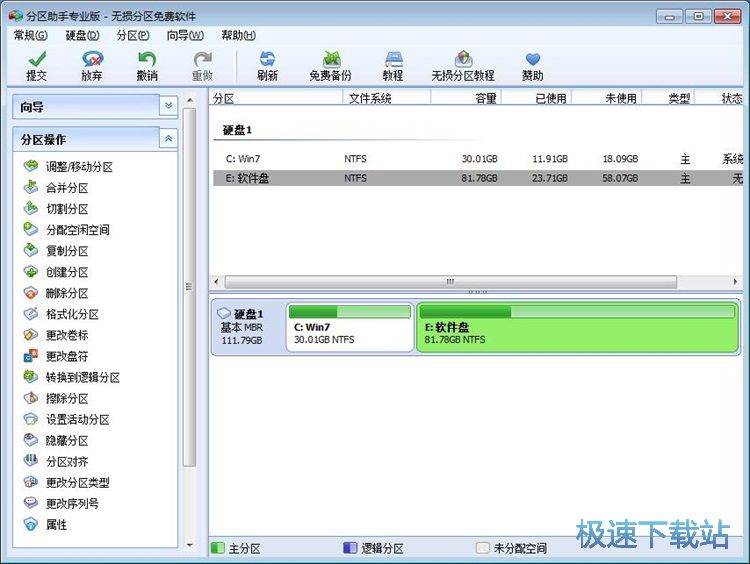The width and height of the screenshot is (750, 564).
Task: Select 切割分区 split partition operation
Action: [x=56, y=209]
